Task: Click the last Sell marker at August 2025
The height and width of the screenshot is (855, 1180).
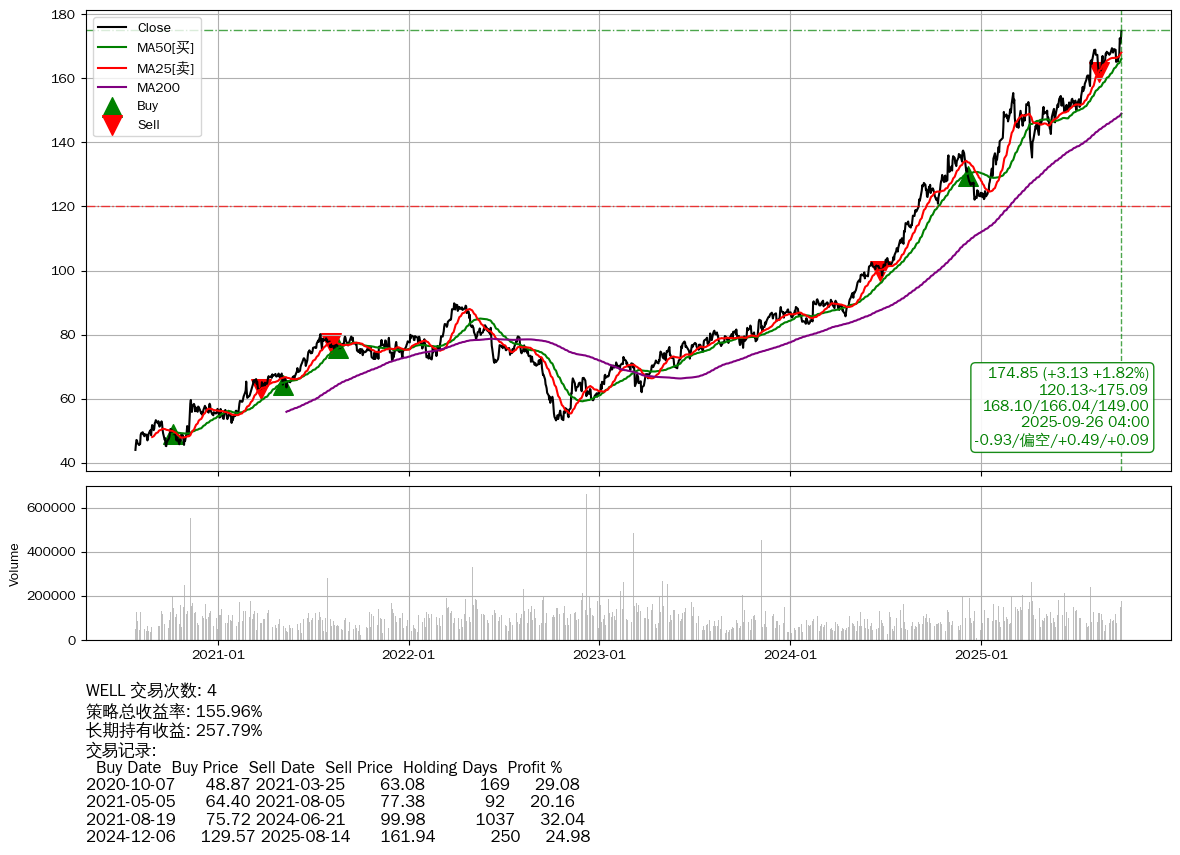Action: [x=1098, y=70]
